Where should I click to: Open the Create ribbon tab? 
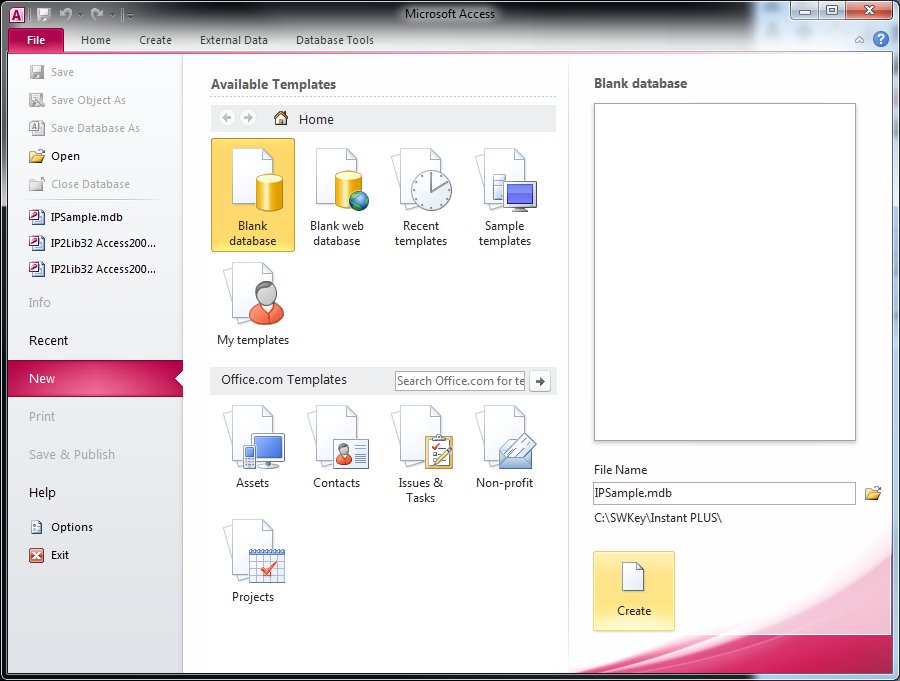click(x=155, y=40)
